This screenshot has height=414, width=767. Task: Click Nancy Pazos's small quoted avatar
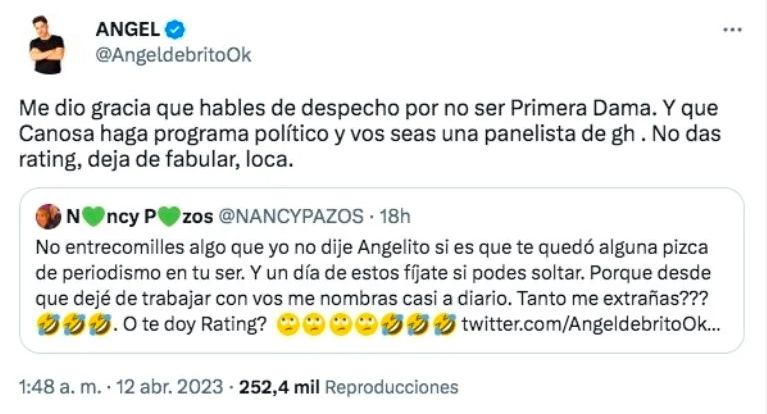tap(46, 217)
